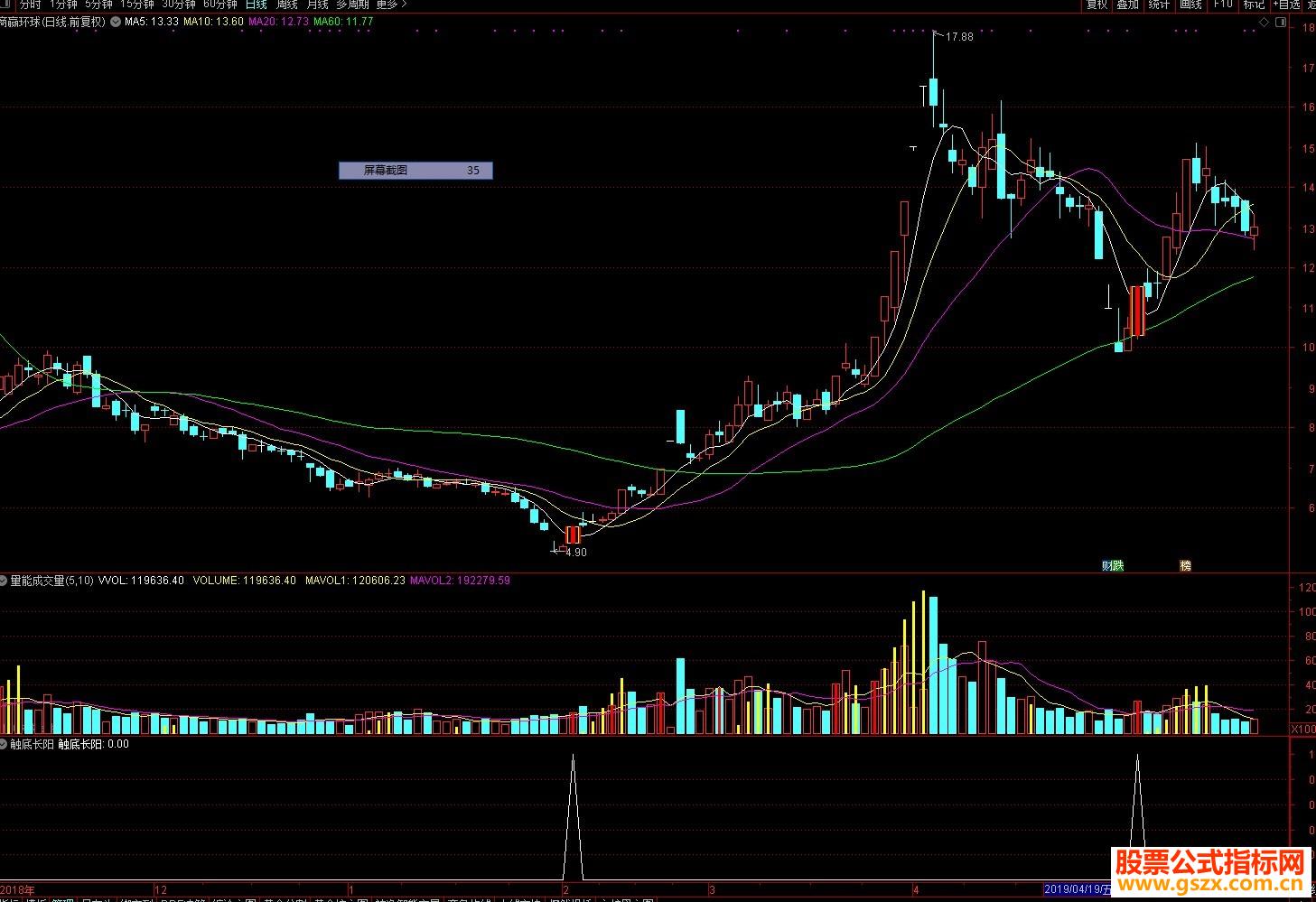Open the 多周期 multi-period view
This screenshot has height=902, width=1316.
click(352, 5)
